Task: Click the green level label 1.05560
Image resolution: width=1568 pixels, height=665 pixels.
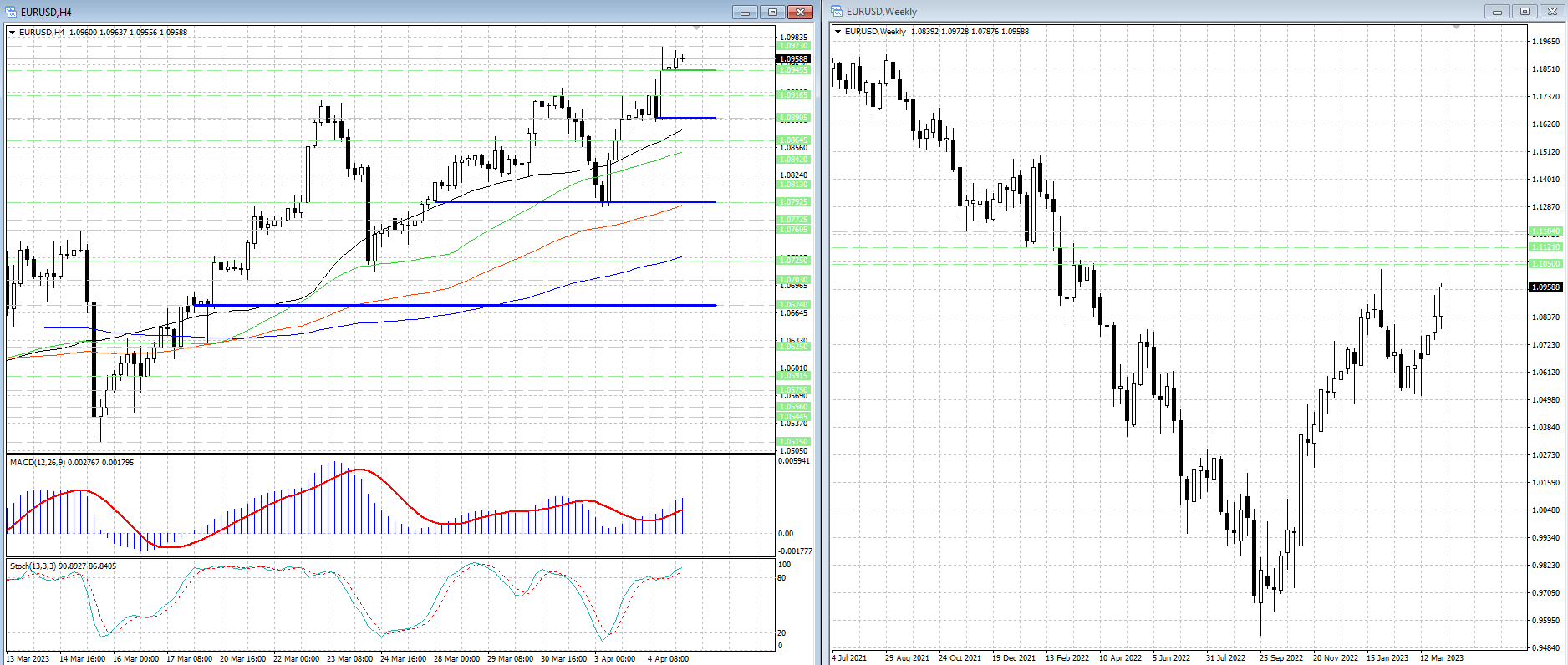Action: (793, 407)
